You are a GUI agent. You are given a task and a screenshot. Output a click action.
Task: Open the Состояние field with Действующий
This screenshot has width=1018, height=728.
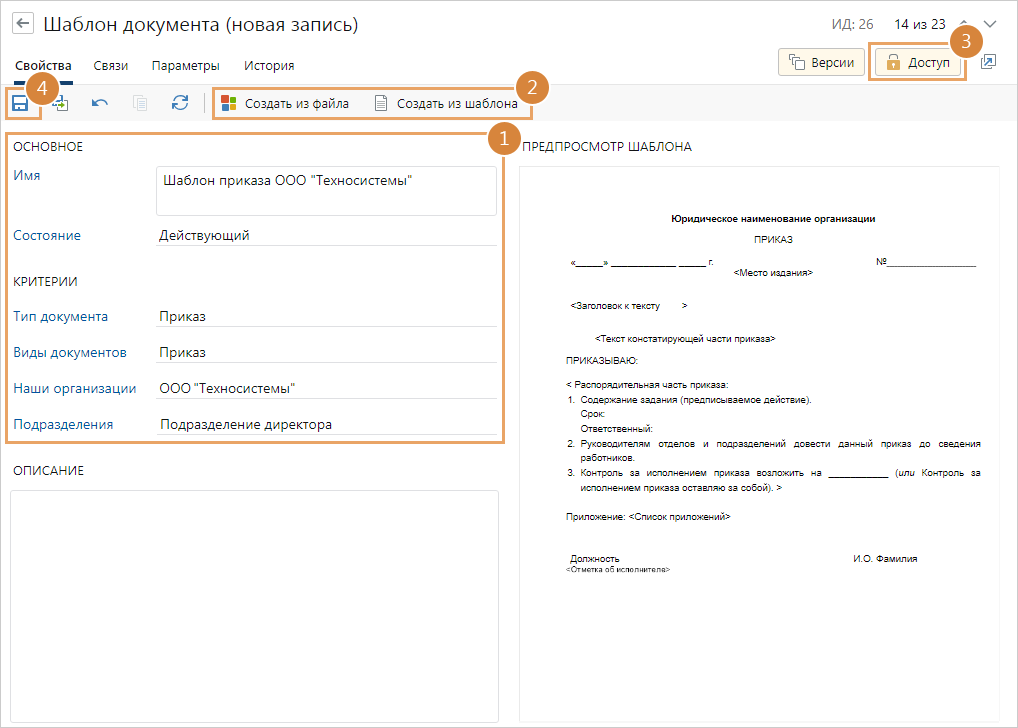tap(326, 236)
